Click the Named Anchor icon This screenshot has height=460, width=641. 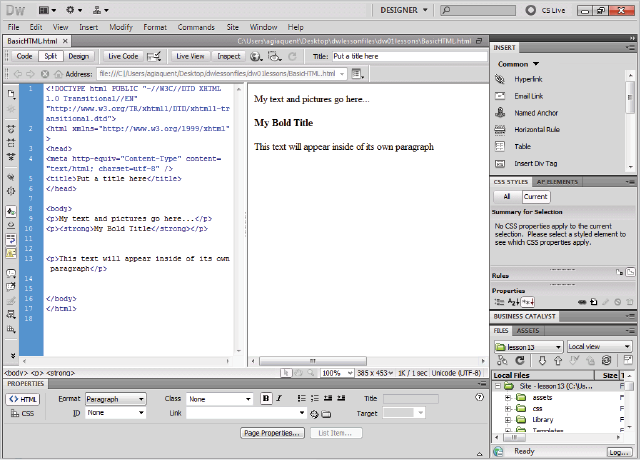point(500,112)
